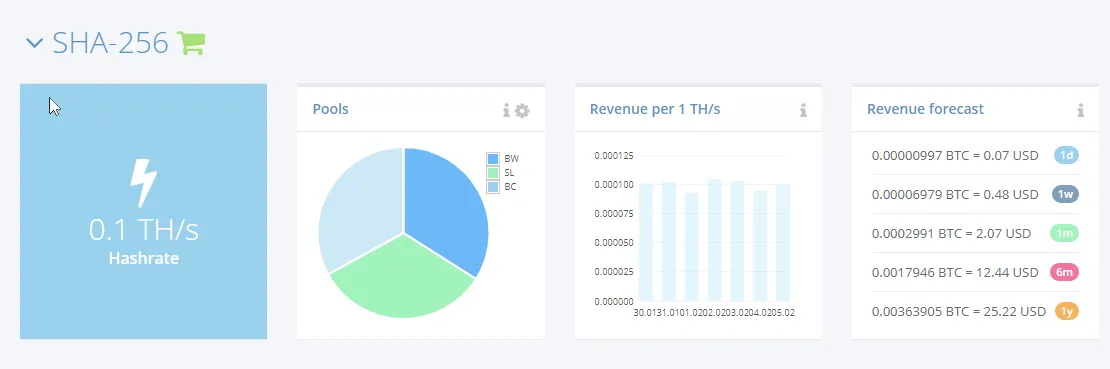This screenshot has height=369, width=1110.
Task: Click the 0.000125 axis label
Action: pyautogui.click(x=614, y=156)
